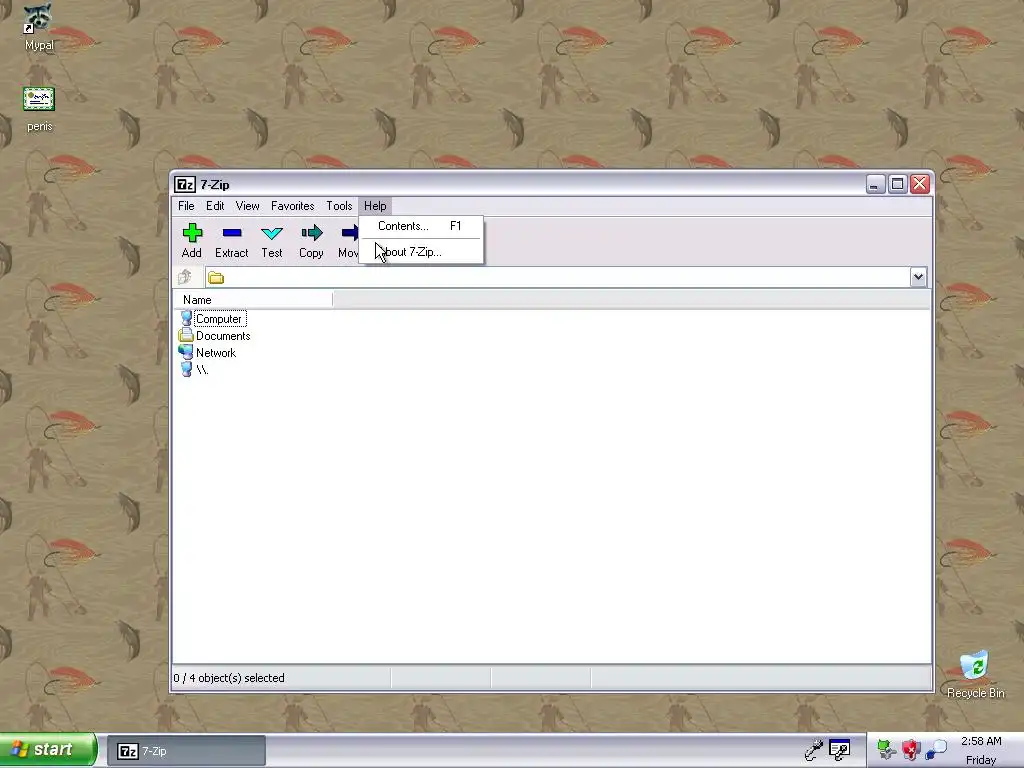1024x768 pixels.
Task: Open the Favorites menu
Action: pos(293,206)
